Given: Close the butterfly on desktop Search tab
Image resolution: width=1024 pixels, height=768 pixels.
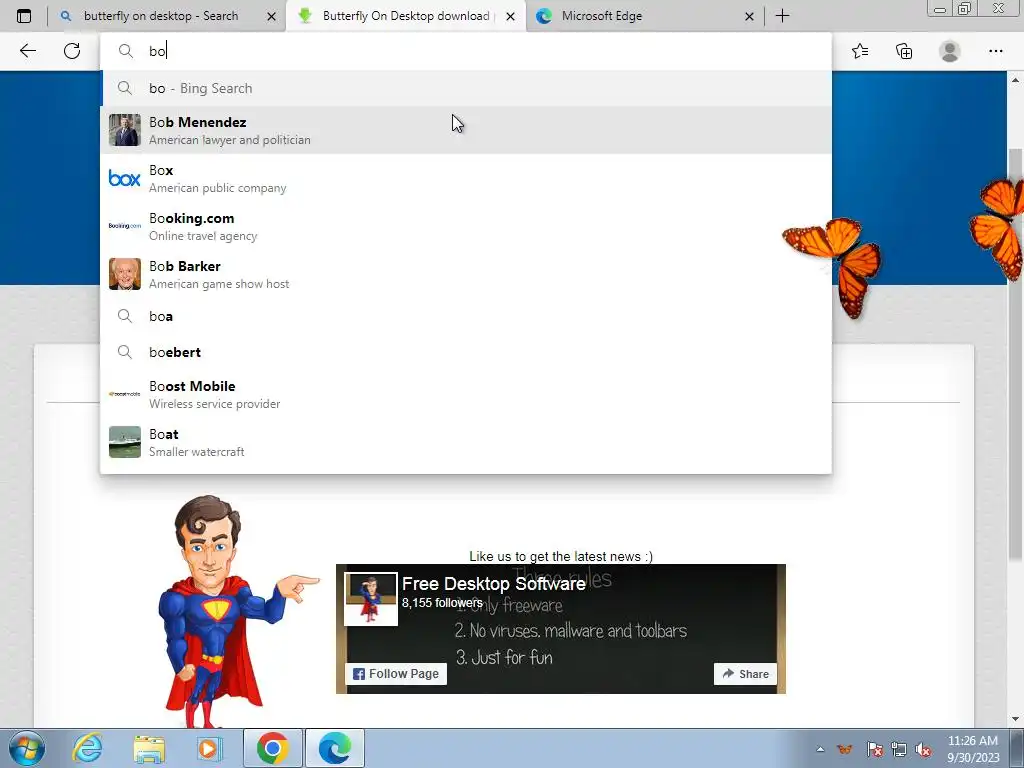Looking at the screenshot, I should [271, 16].
